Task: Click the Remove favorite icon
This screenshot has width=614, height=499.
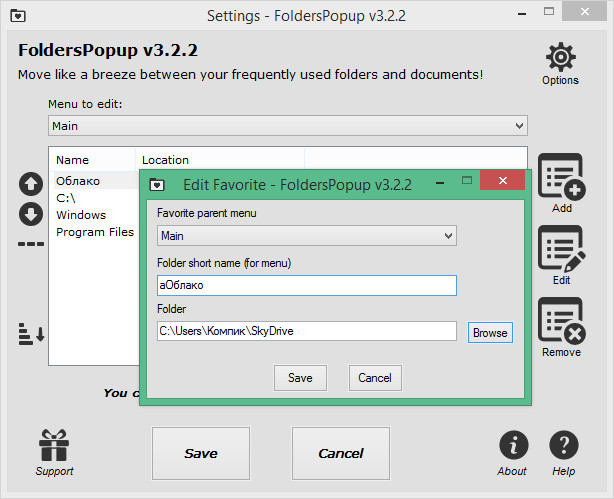Action: pos(562,321)
